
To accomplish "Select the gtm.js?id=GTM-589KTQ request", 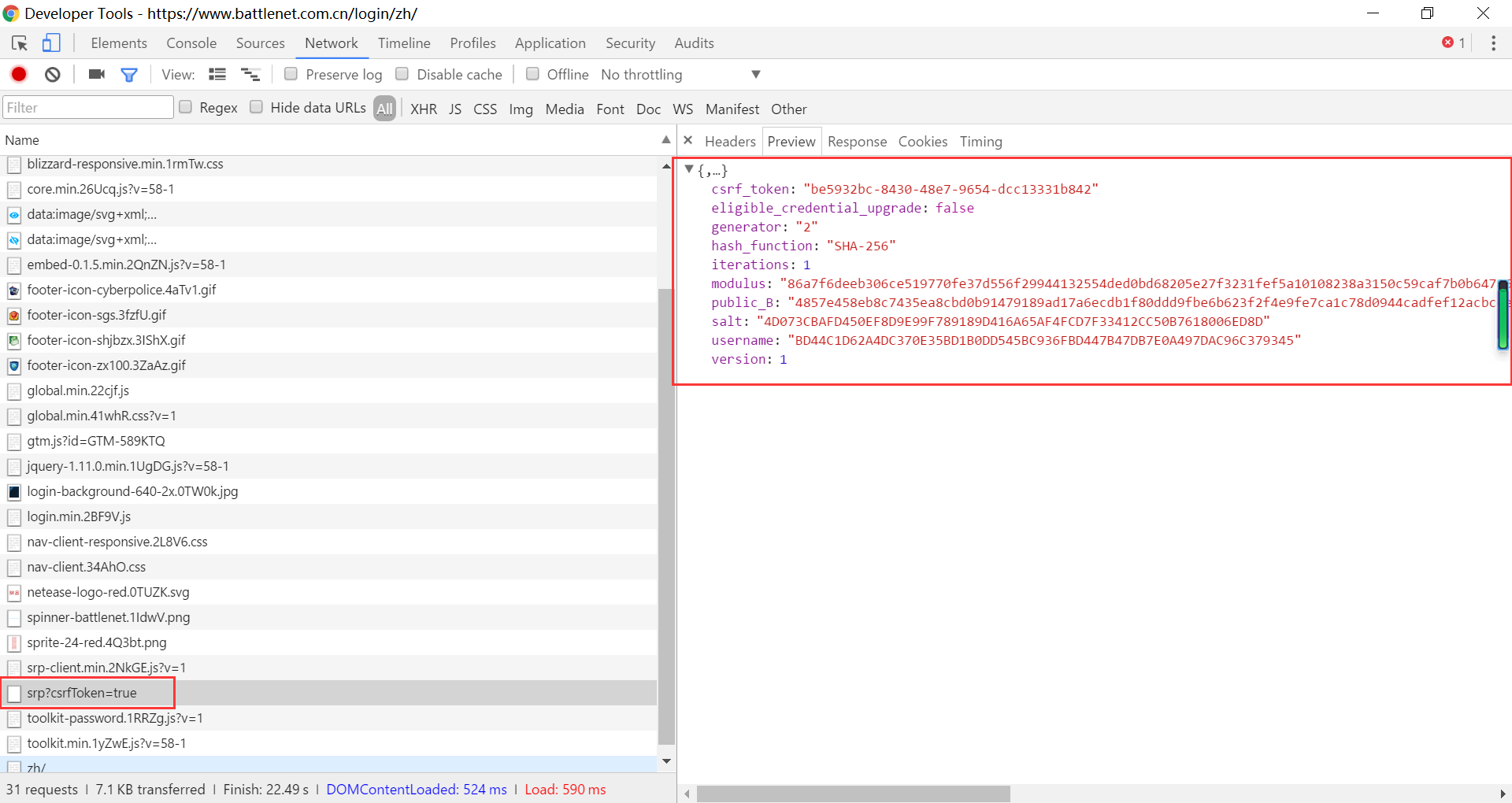I will click(328, 442).
